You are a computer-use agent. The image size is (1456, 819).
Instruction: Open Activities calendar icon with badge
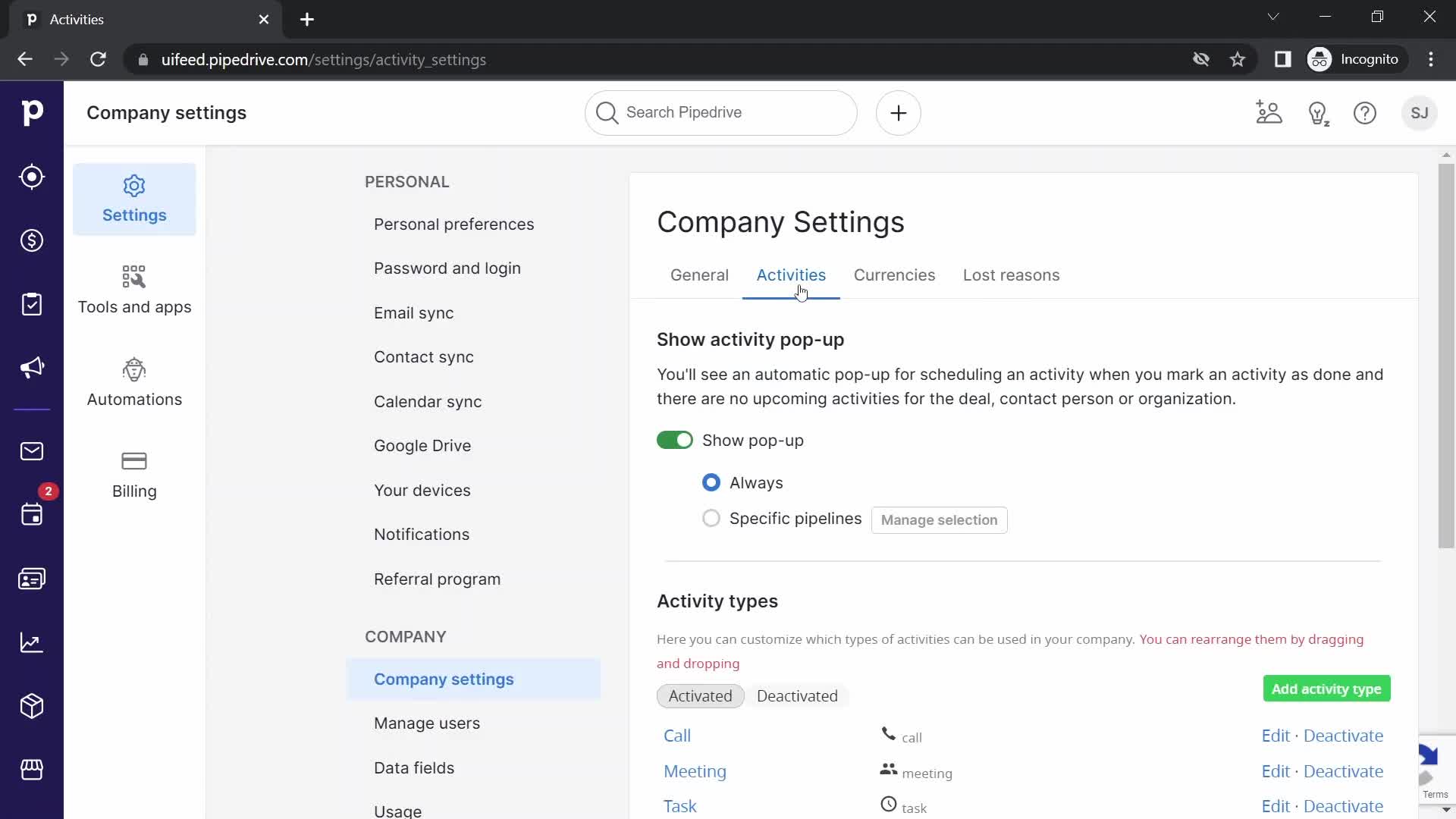tap(32, 514)
